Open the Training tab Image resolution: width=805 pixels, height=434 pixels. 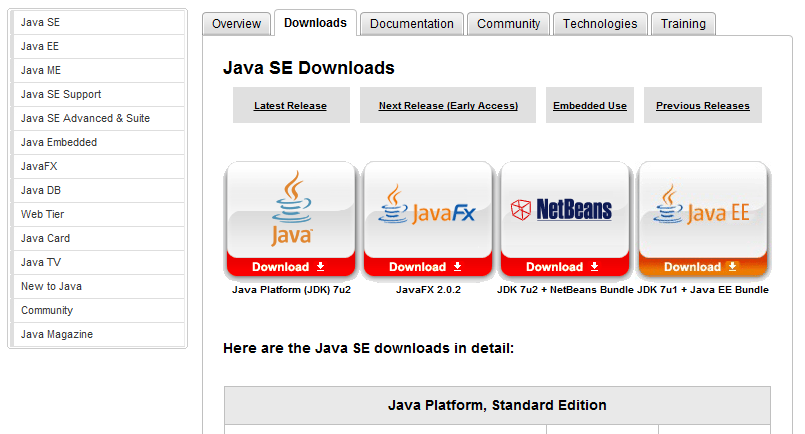click(x=683, y=24)
